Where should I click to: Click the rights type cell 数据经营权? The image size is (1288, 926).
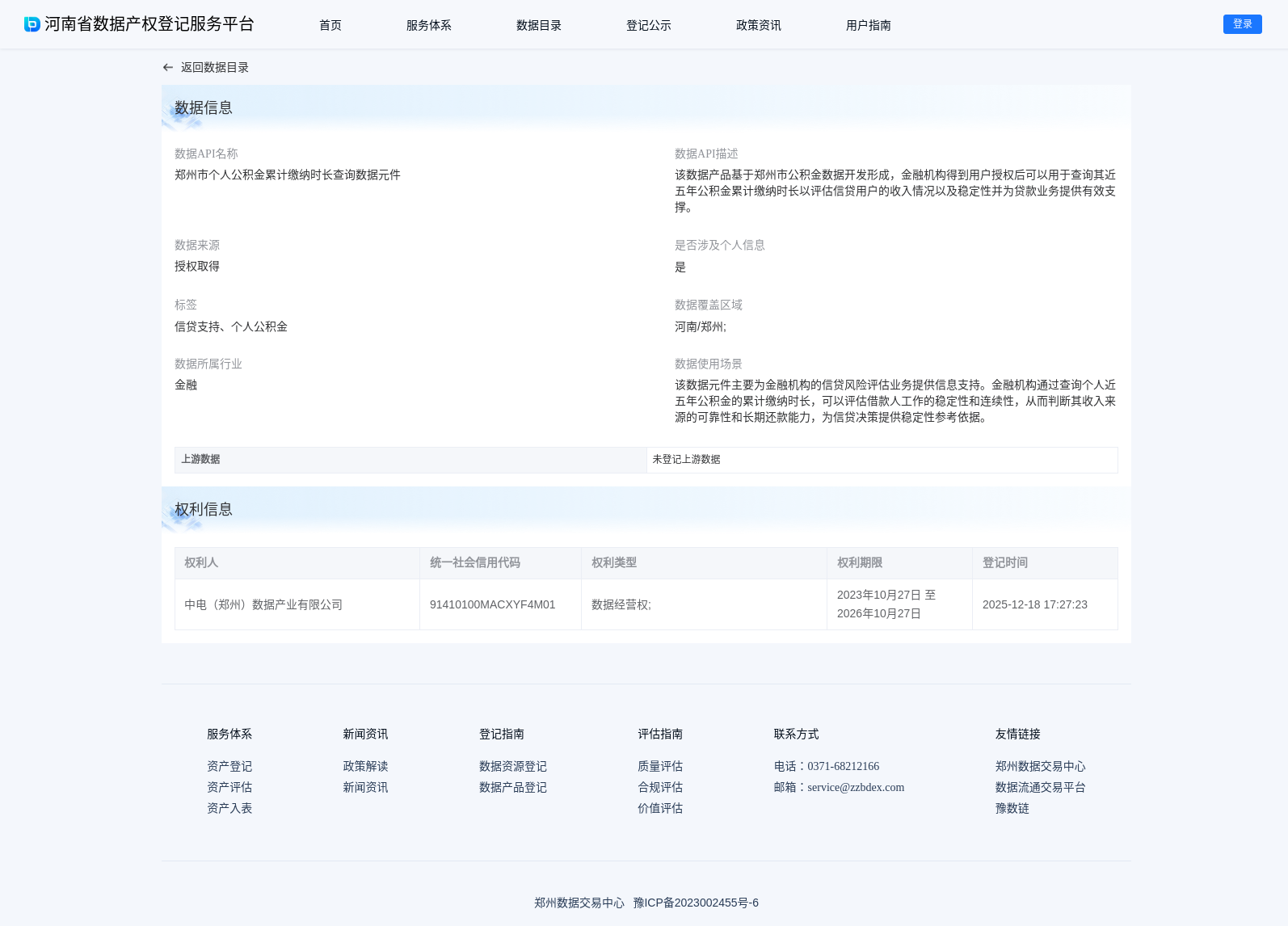(x=704, y=604)
